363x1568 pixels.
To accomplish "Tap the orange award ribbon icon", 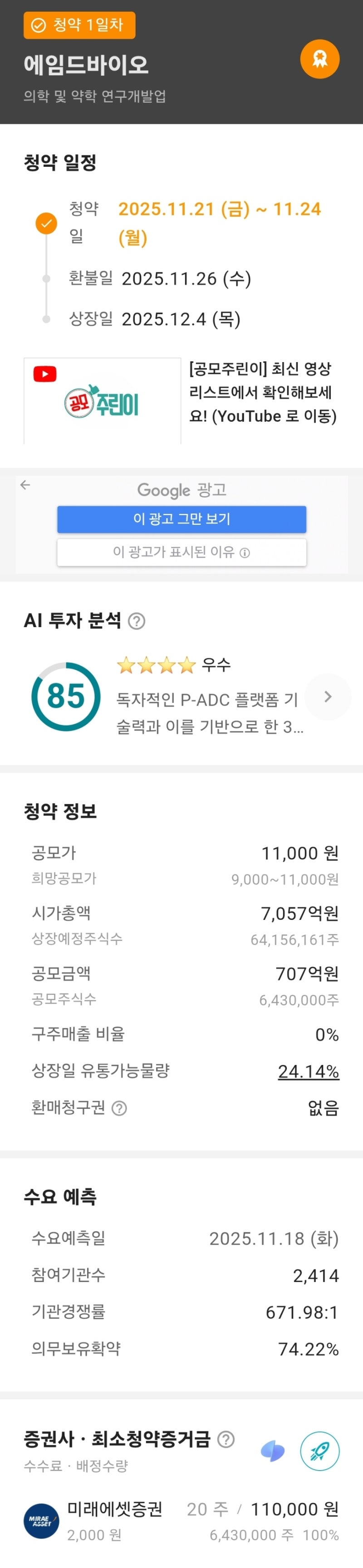I will (x=320, y=59).
